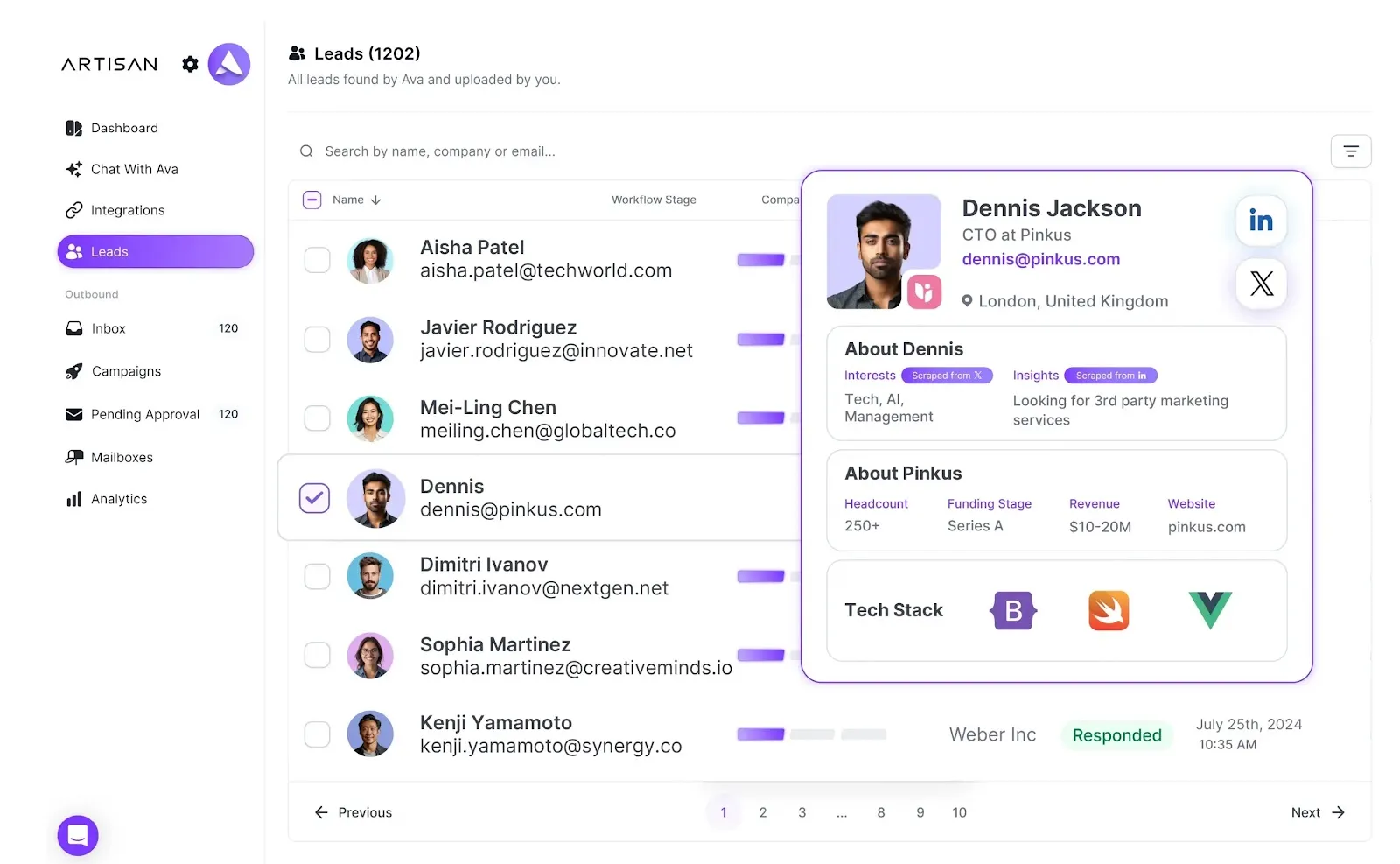The image size is (1400, 864).
Task: Click the Swift tech stack icon
Action: (1109, 610)
